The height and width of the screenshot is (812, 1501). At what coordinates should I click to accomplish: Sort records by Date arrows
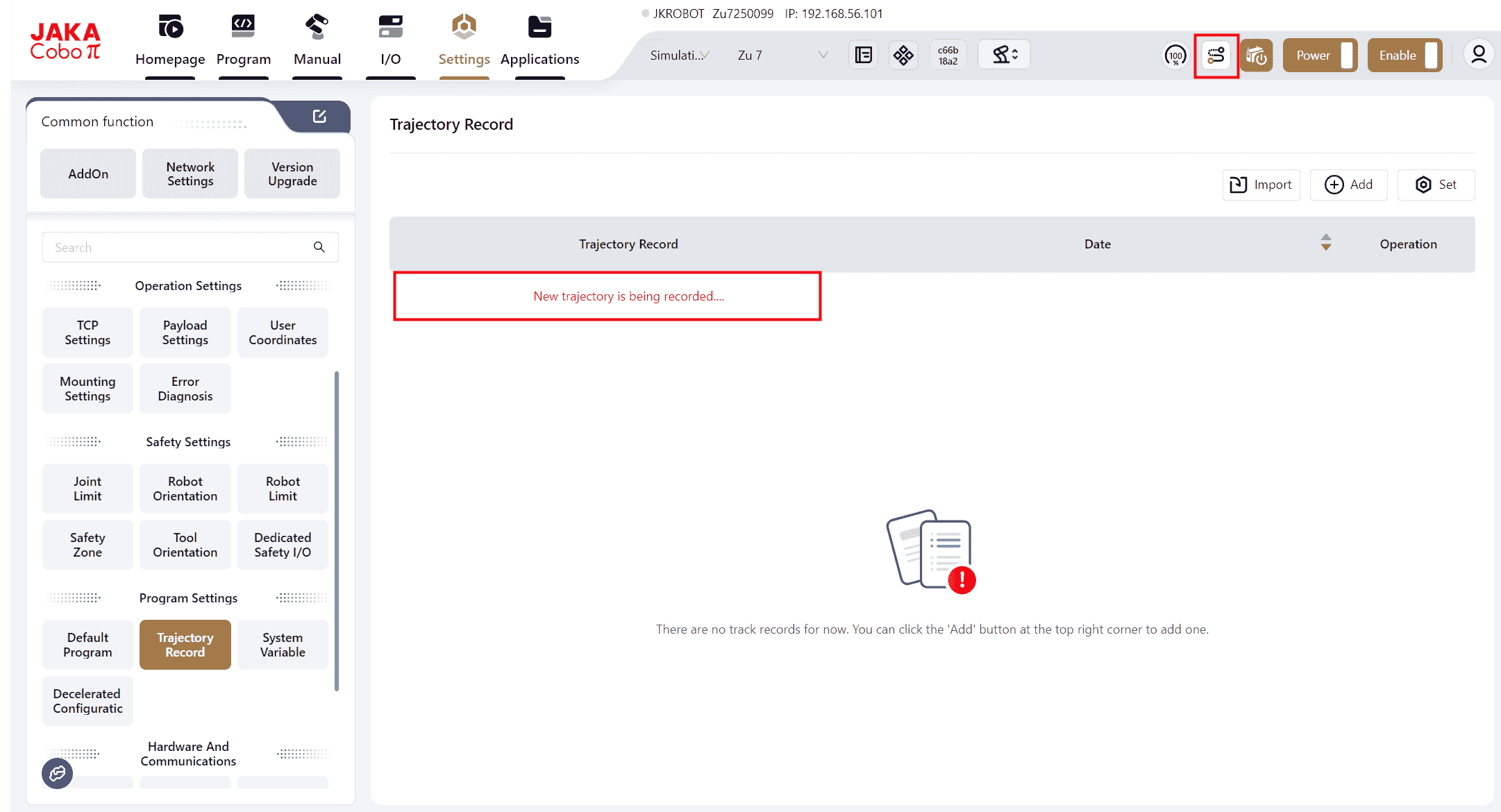[x=1325, y=242]
